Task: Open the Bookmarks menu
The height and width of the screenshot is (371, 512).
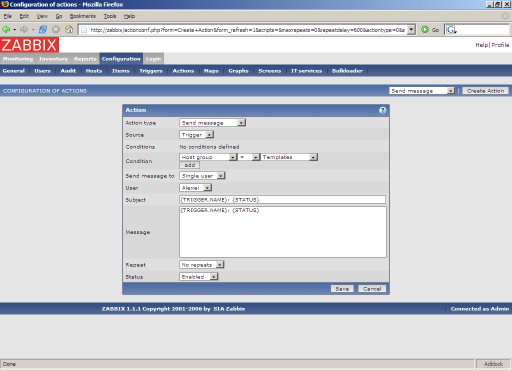Action: [x=83, y=16]
